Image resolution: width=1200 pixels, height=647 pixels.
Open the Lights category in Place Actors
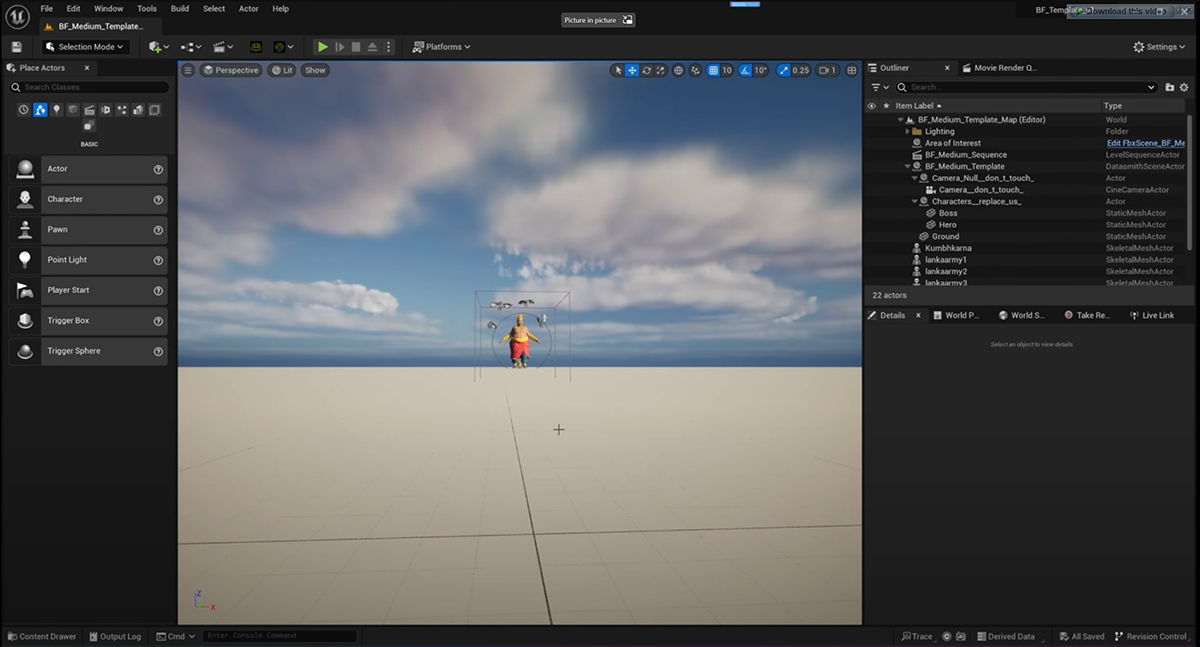(56, 110)
